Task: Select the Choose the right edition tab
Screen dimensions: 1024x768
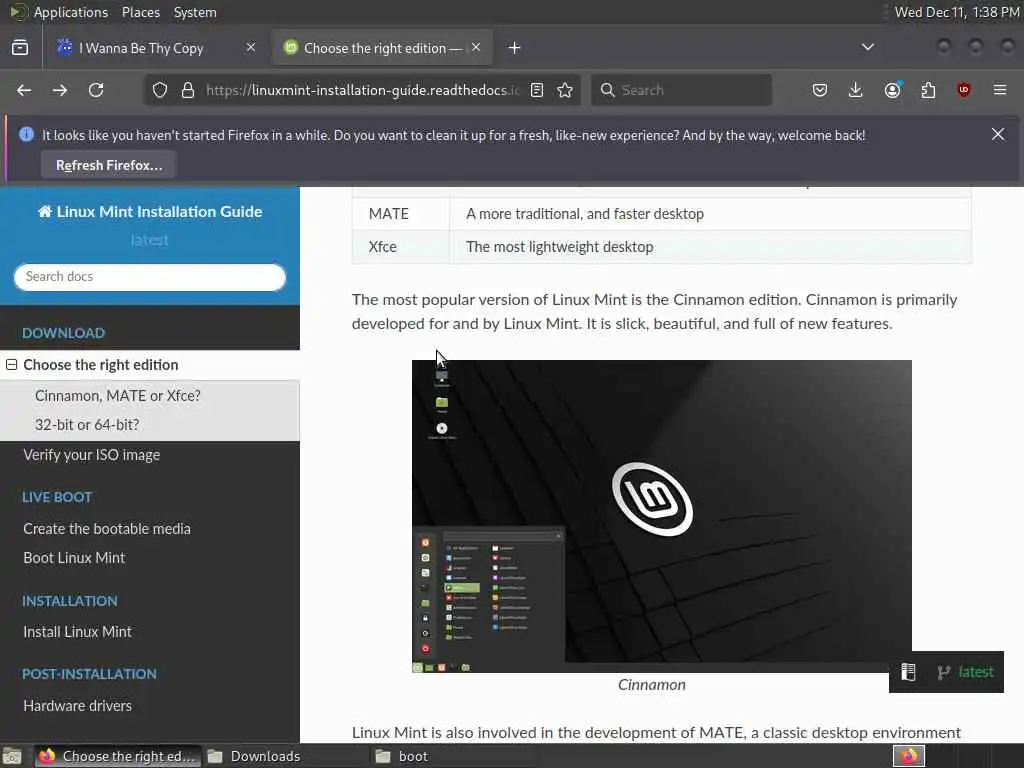Action: click(383, 48)
